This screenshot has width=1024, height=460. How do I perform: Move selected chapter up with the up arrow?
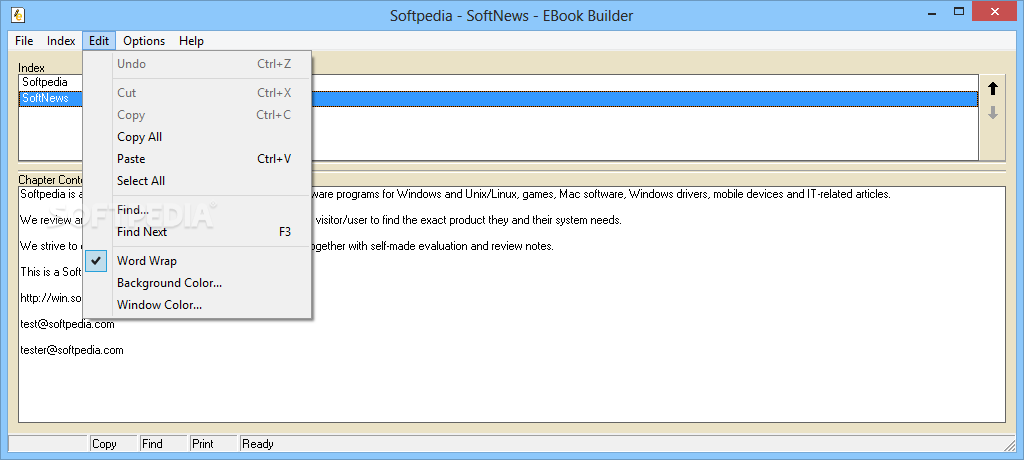click(993, 89)
